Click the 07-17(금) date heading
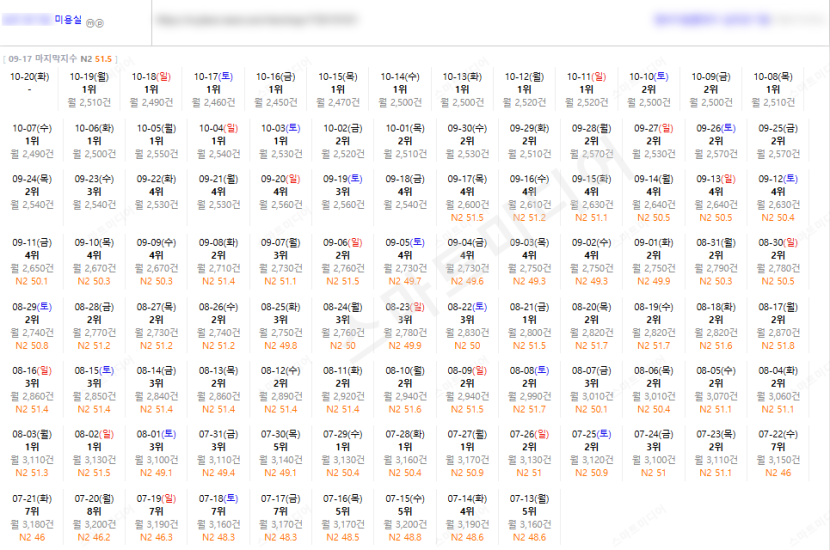 tap(281, 499)
